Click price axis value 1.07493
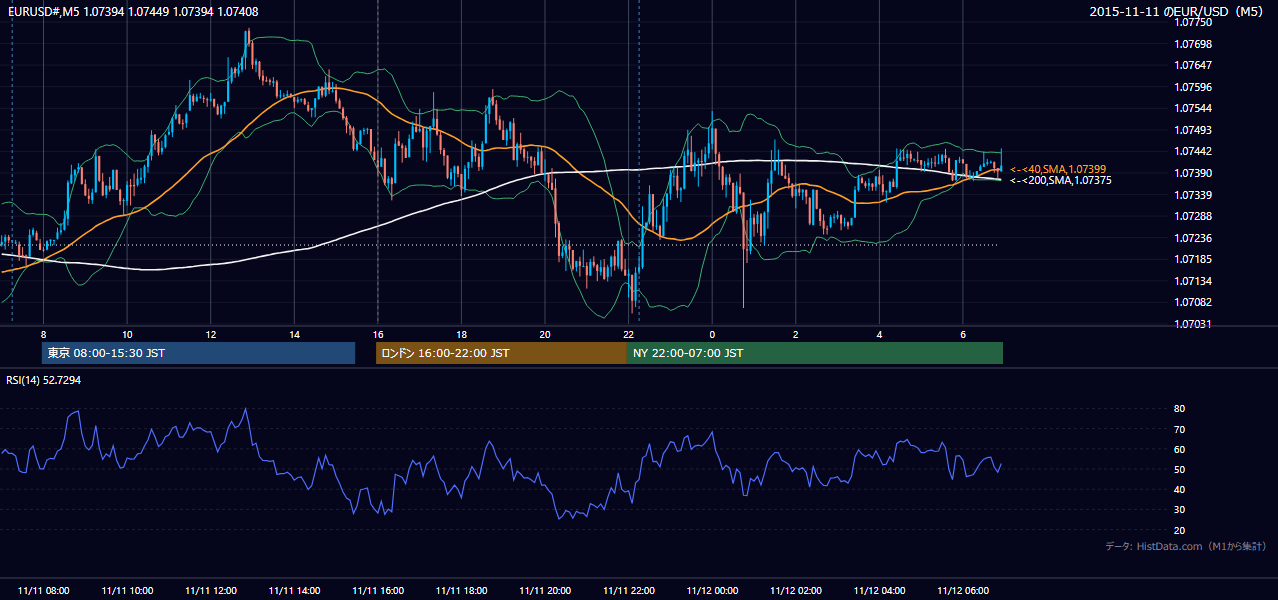1278x600 pixels. point(1195,130)
